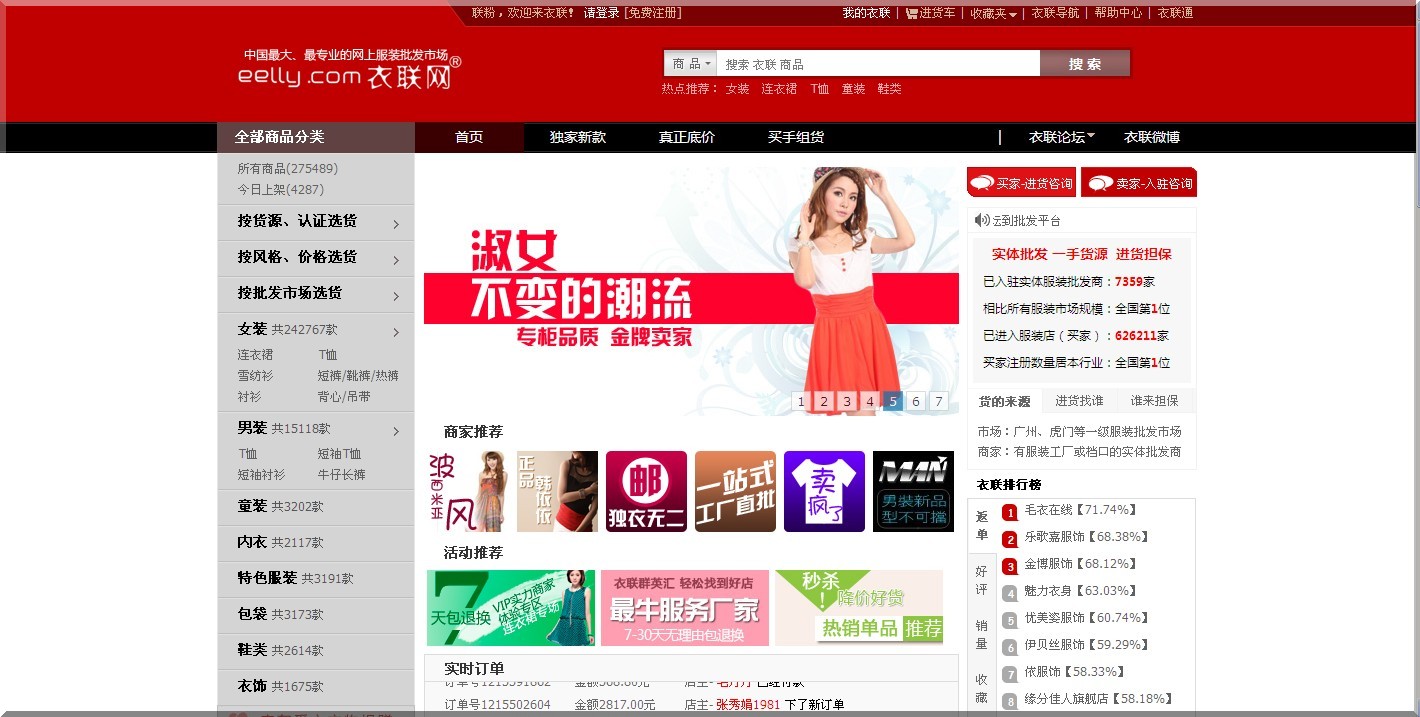Screen dimensions: 1420x717
Task: Switch to banner slide 7
Action: tap(938, 402)
